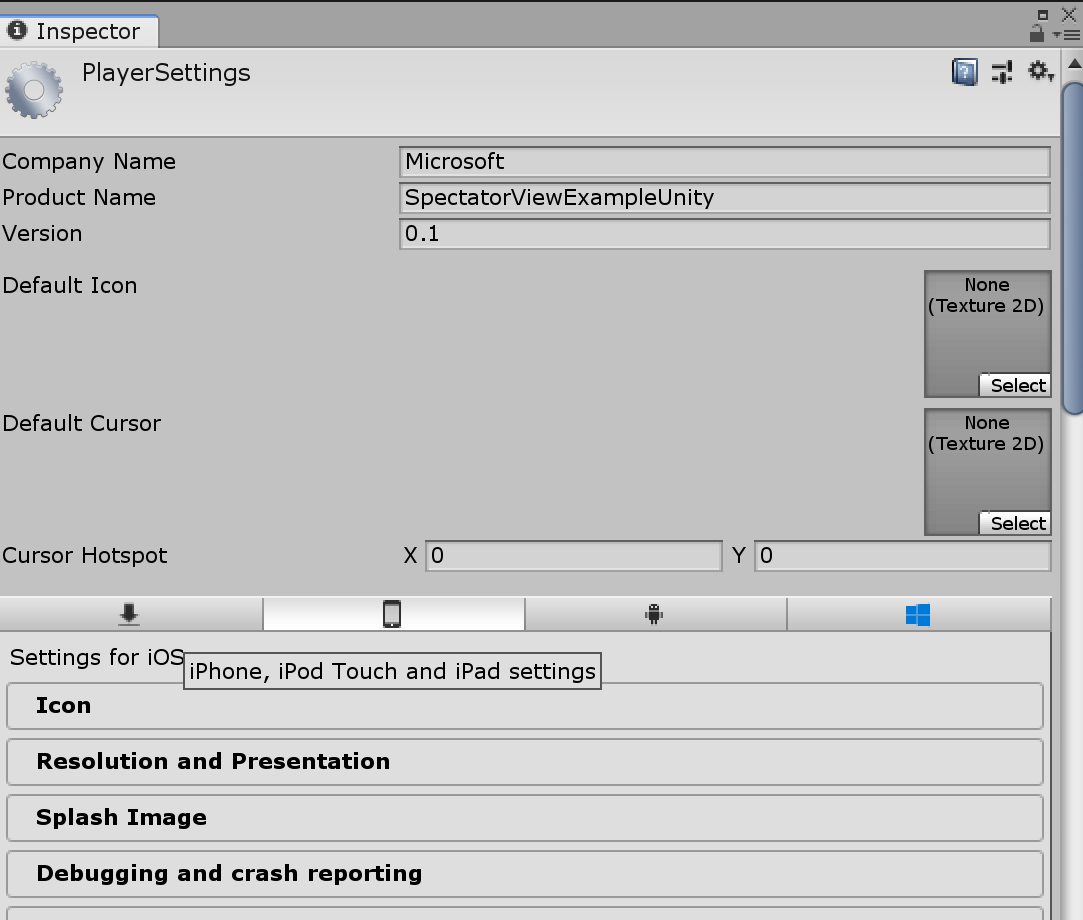Open Windows Store platform settings

[918, 614]
